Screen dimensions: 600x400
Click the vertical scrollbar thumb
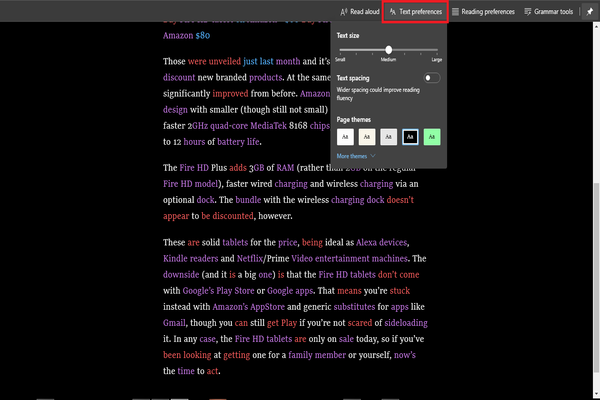tap(596, 278)
